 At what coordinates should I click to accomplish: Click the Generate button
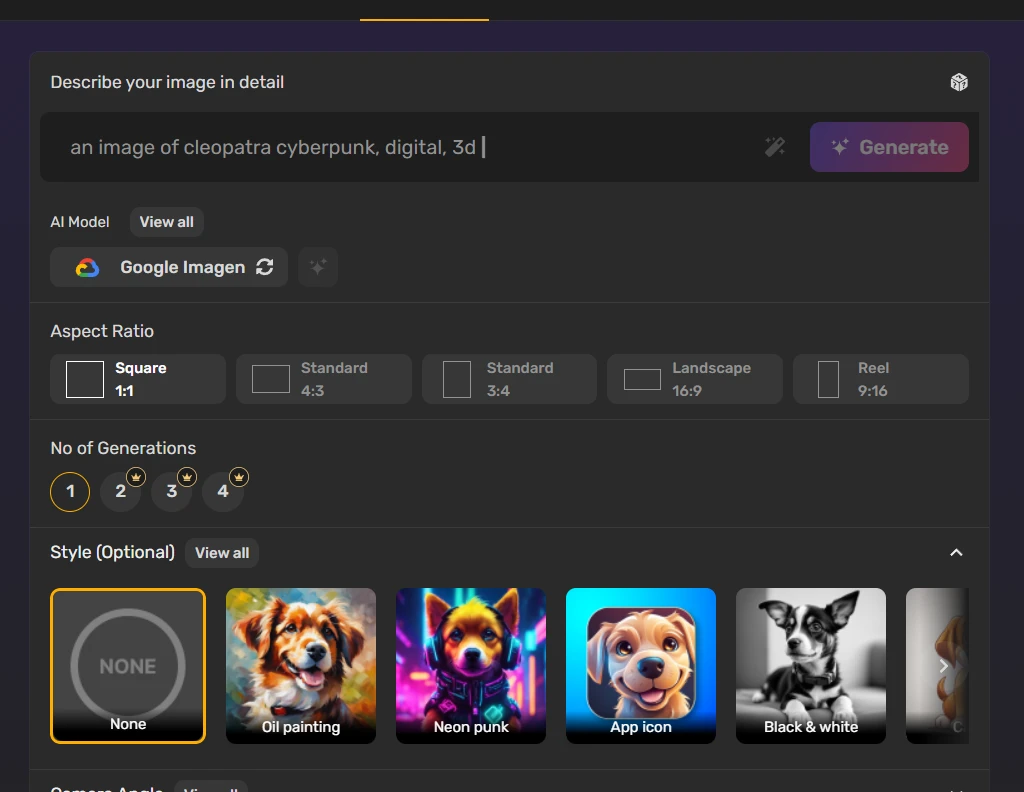(889, 147)
